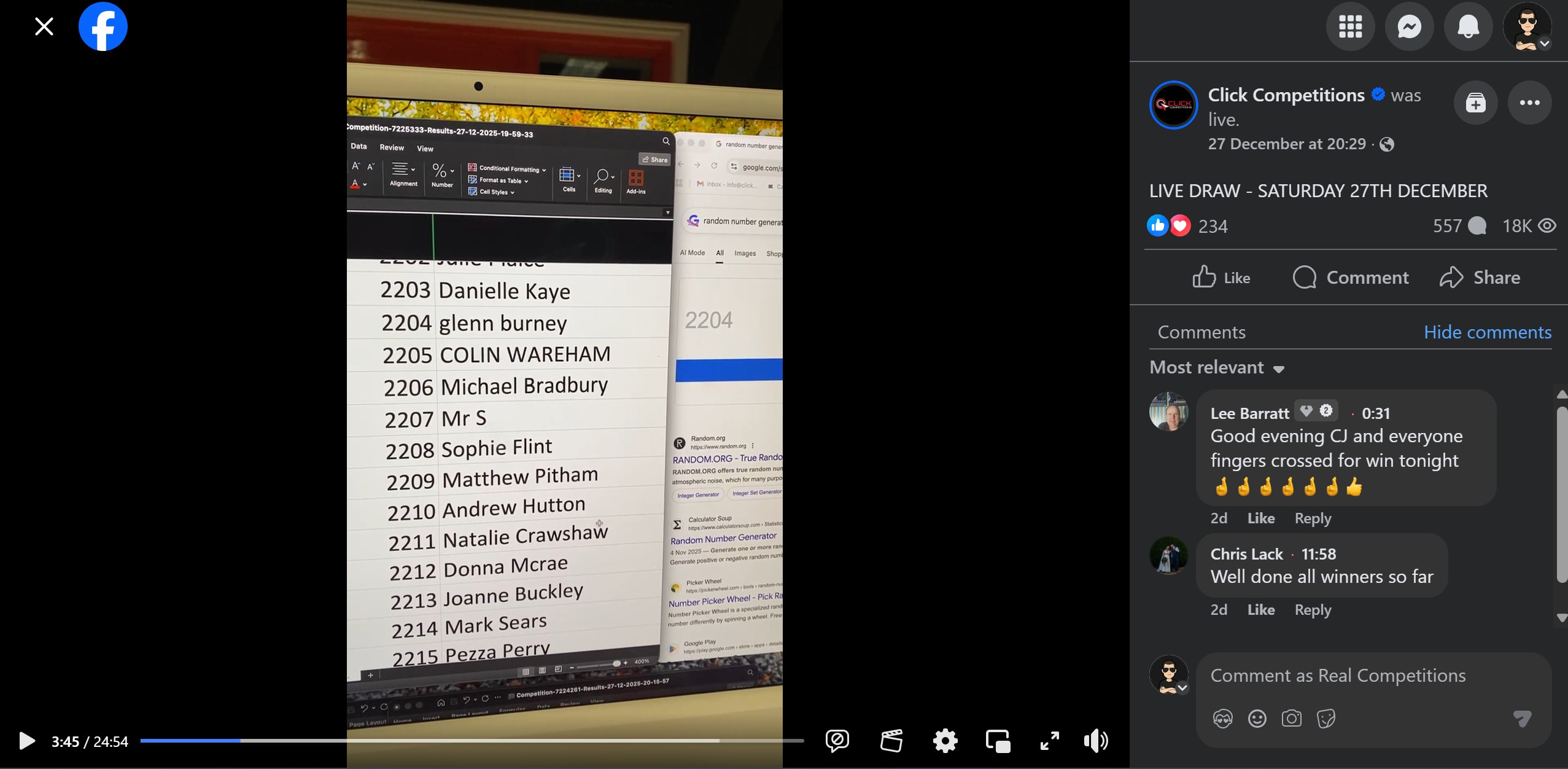Save the video with bookmark icon
Screen dimensions: 1568x769
1475,103
